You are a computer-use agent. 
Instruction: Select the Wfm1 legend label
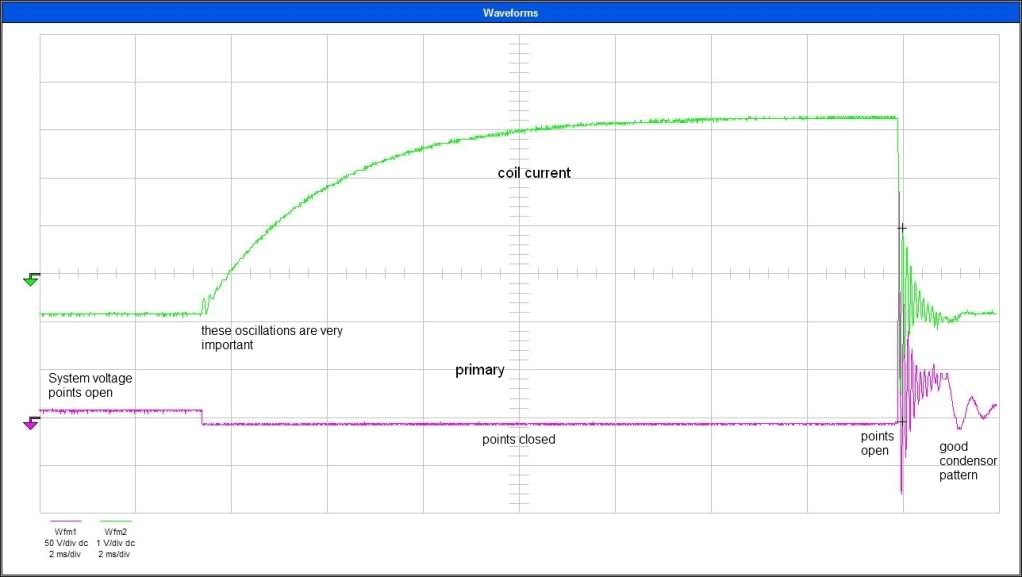tap(65, 531)
